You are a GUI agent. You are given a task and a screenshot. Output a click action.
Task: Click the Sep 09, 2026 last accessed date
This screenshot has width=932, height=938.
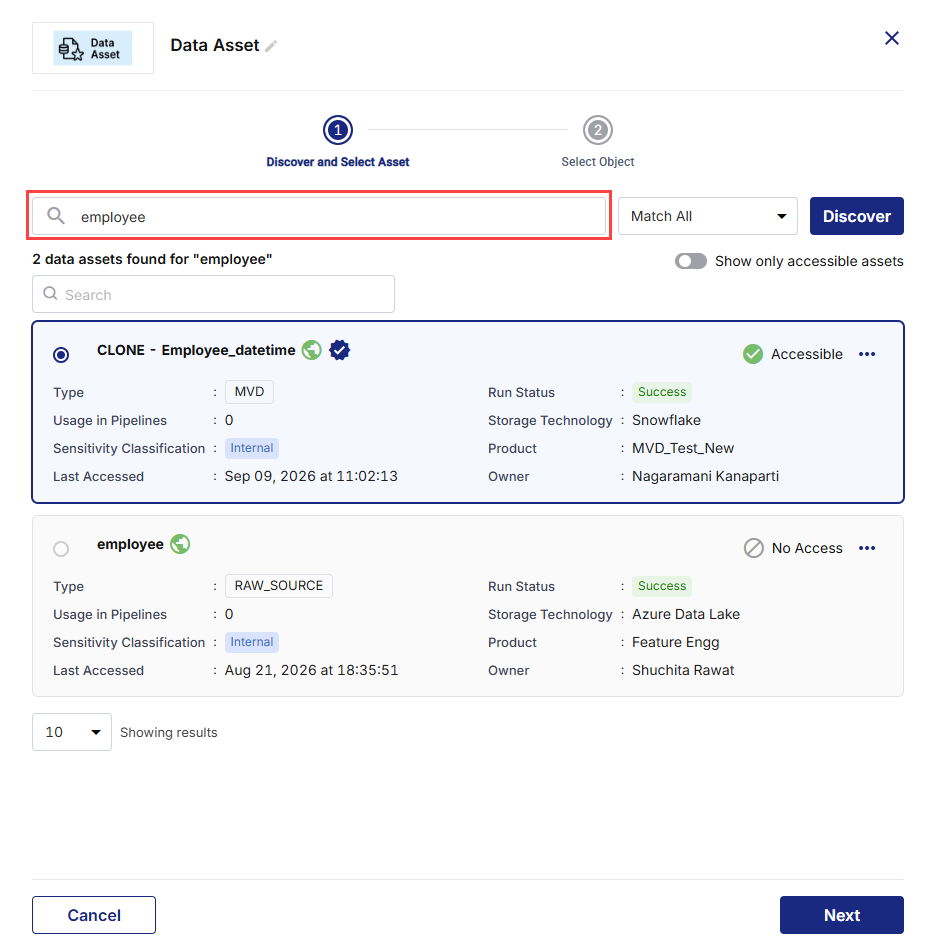[x=311, y=476]
